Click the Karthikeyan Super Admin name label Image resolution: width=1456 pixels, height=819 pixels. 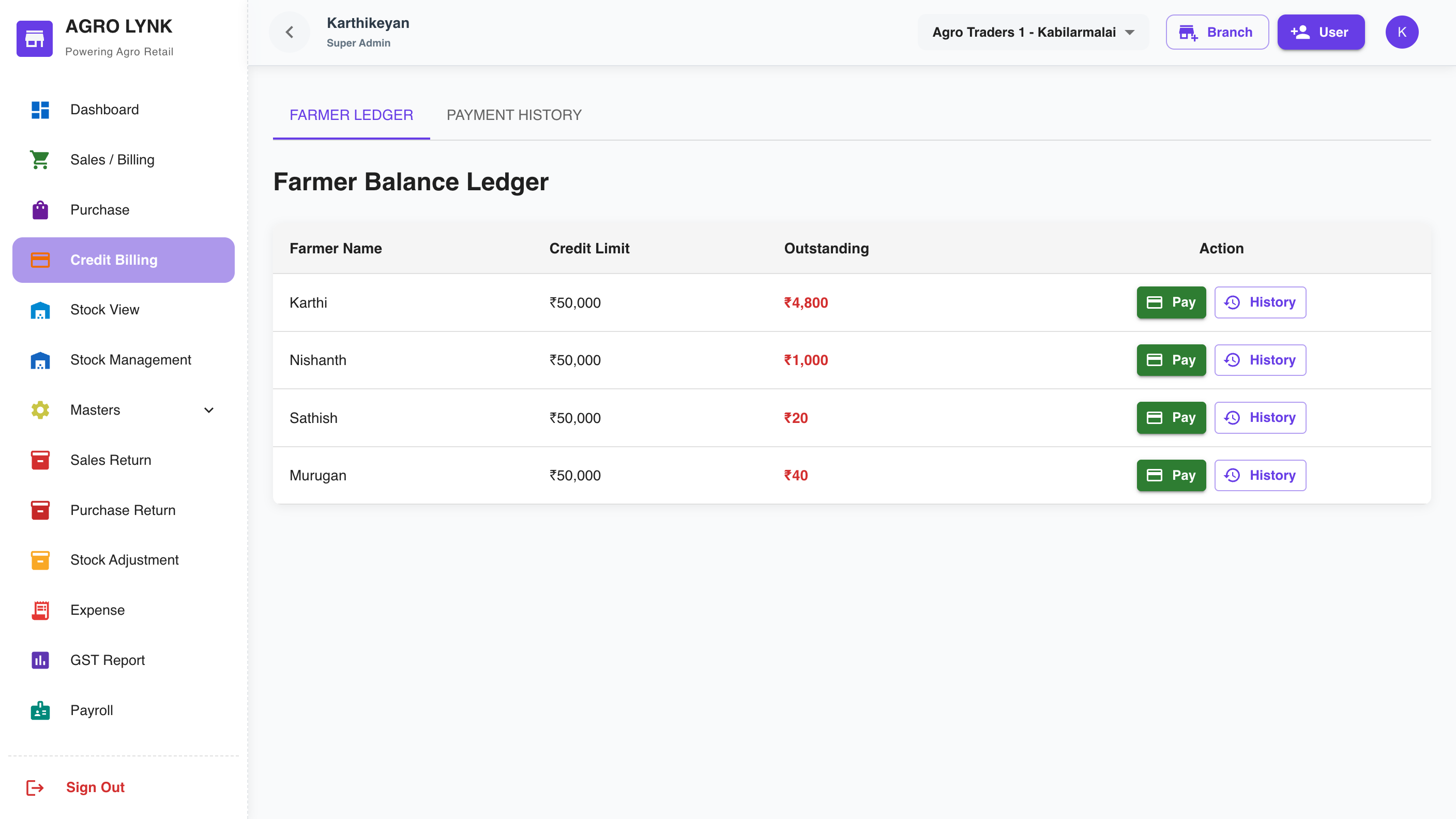coord(368,32)
